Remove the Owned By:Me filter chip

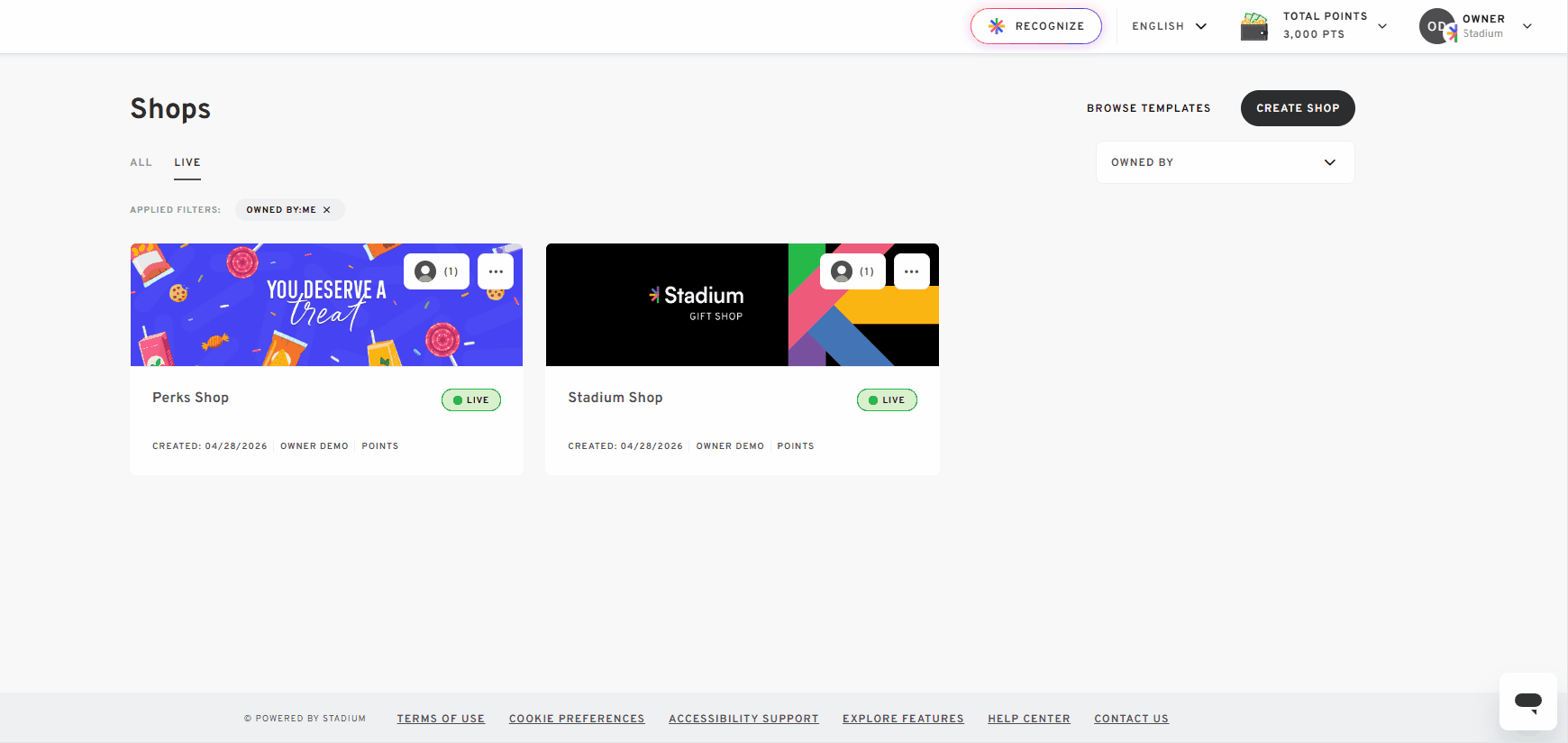327,210
